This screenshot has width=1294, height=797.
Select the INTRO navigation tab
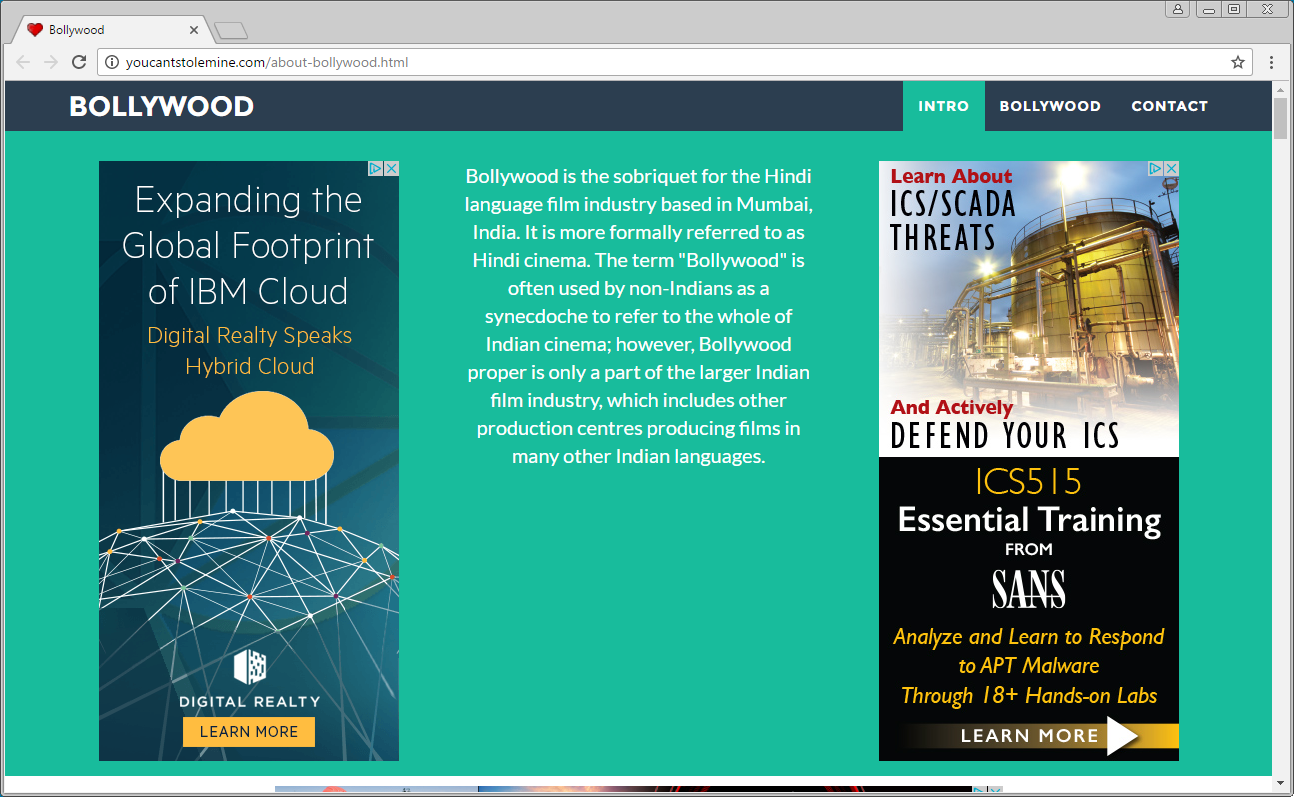943,106
